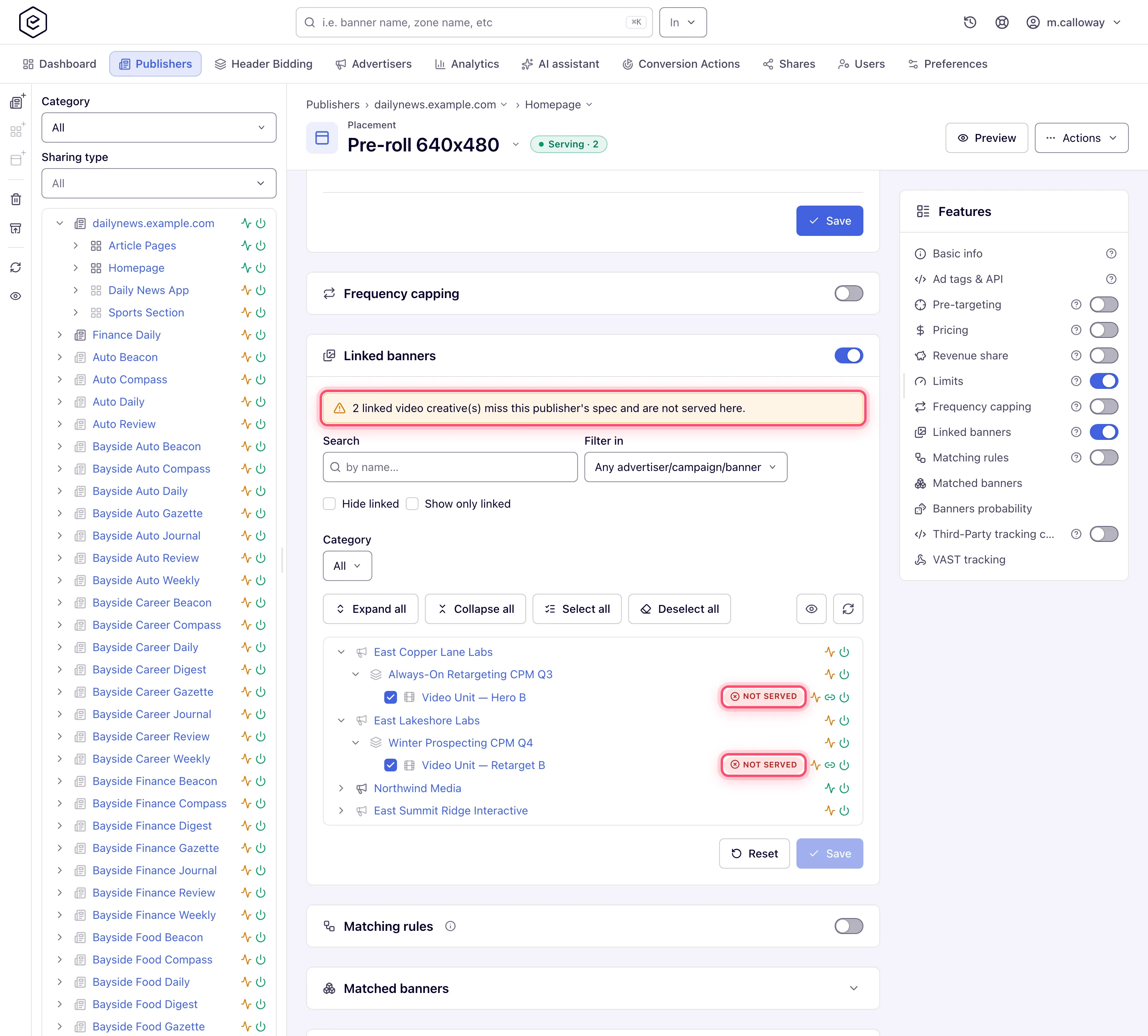The width and height of the screenshot is (1148, 1036).
Task: Open the Advertisers nav tab
Action: tap(373, 64)
